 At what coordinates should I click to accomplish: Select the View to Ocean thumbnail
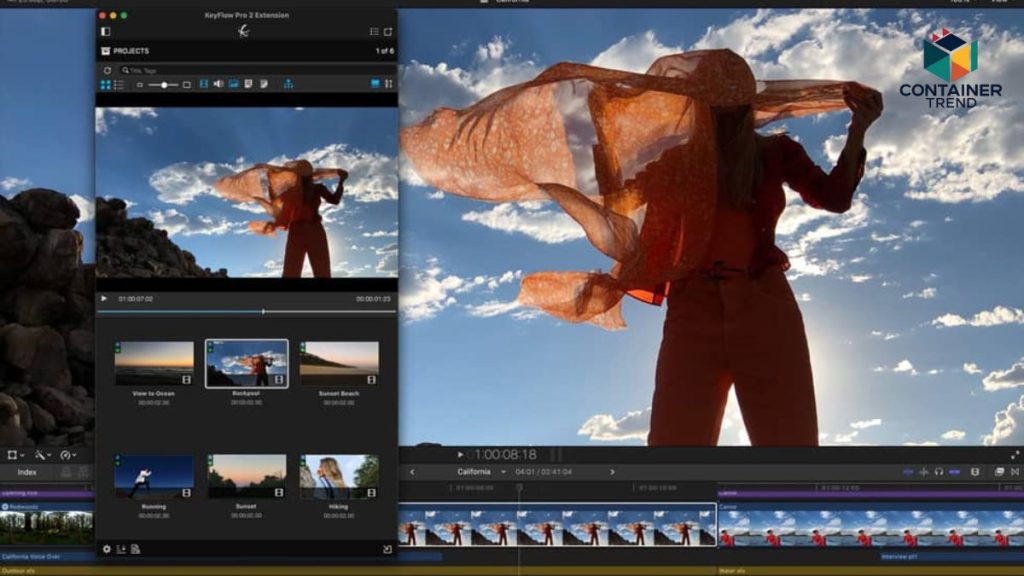point(154,363)
